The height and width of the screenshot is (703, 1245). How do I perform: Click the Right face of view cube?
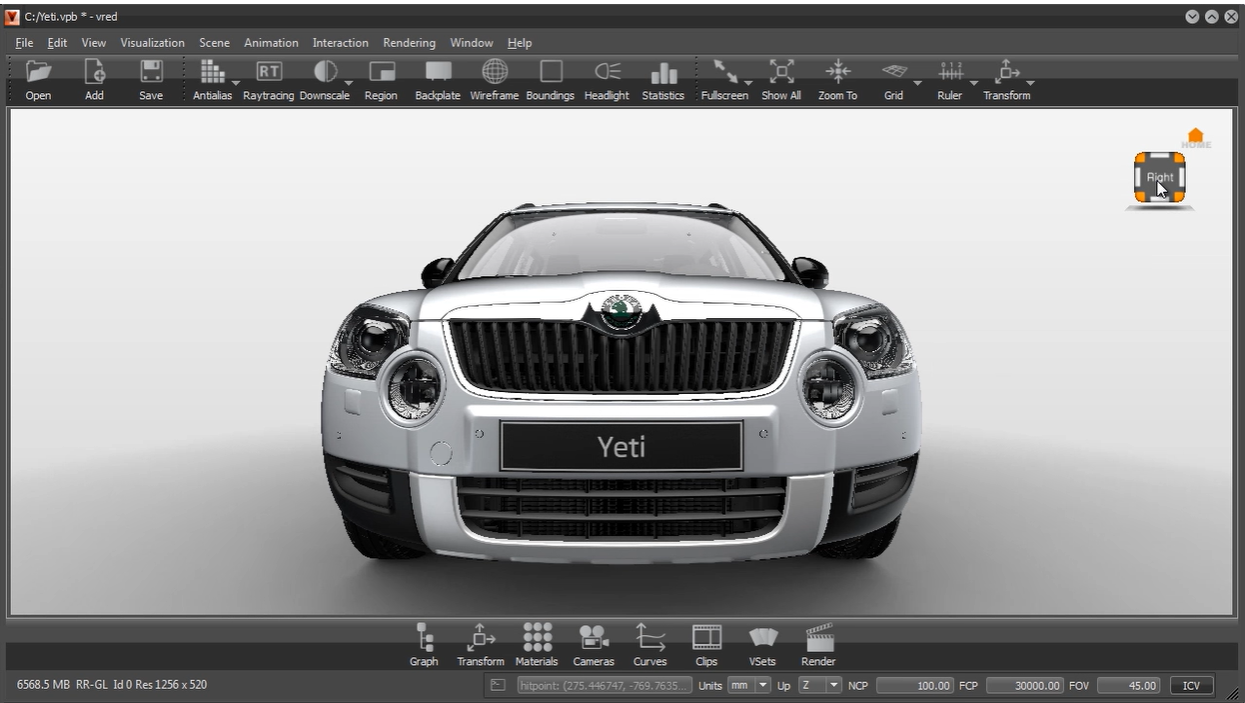pos(1160,178)
